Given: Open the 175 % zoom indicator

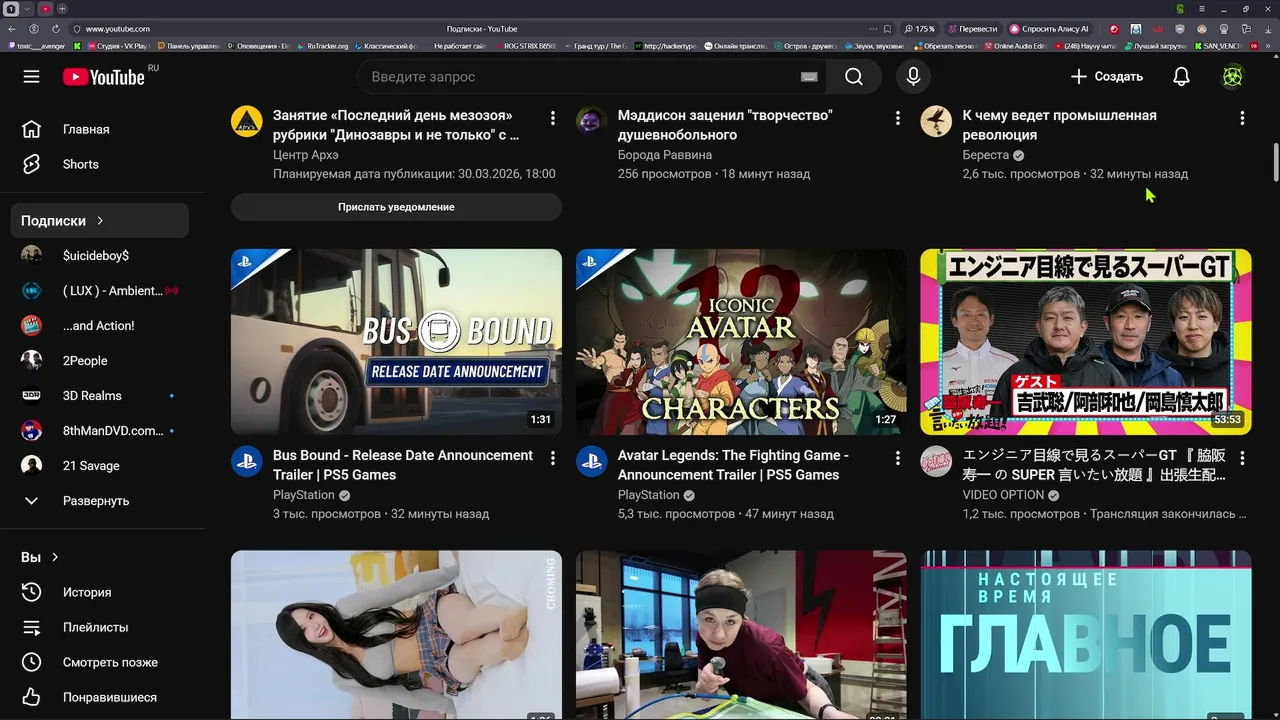Looking at the screenshot, I should tap(919, 29).
